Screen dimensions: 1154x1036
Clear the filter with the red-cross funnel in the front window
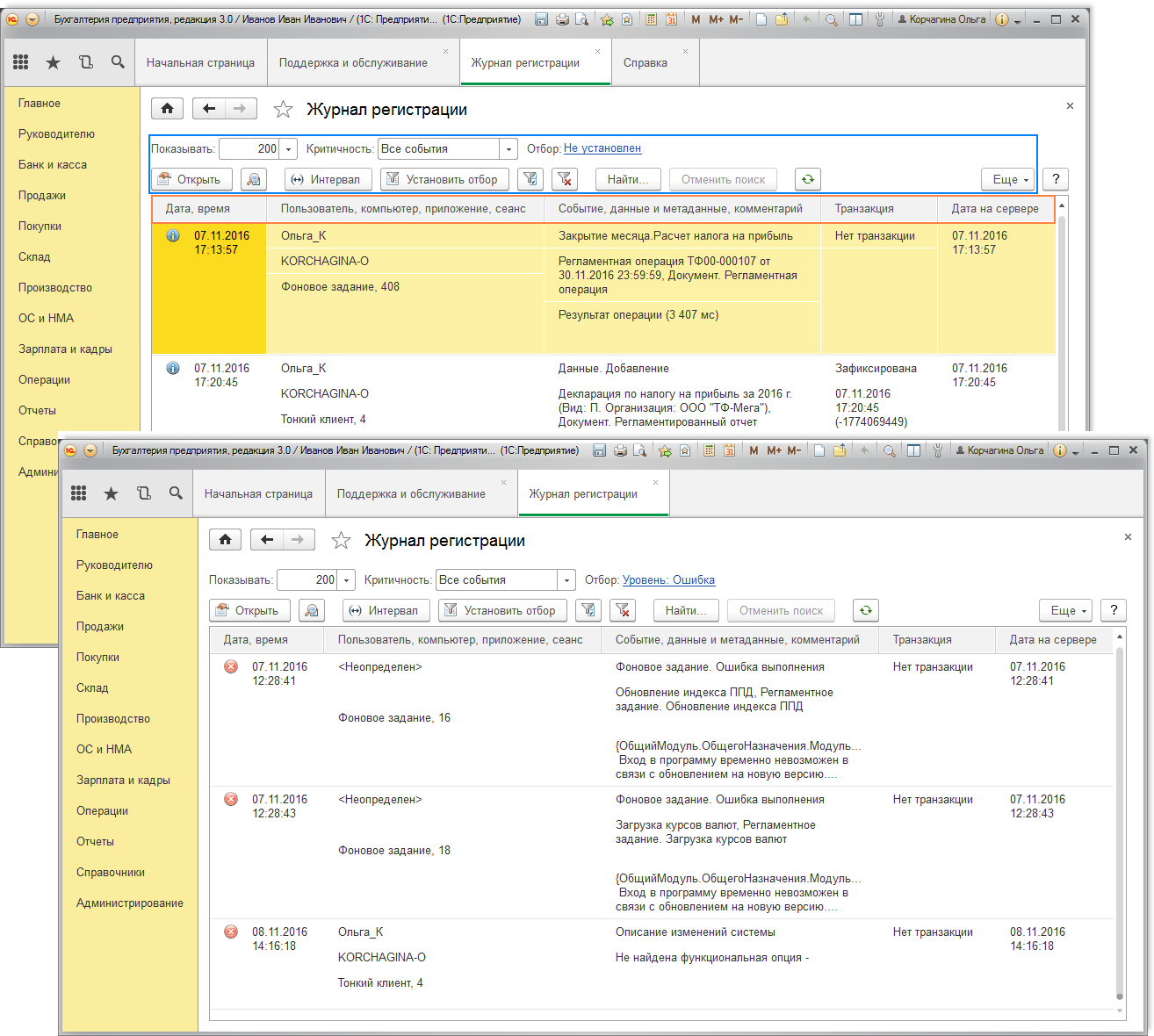click(623, 610)
